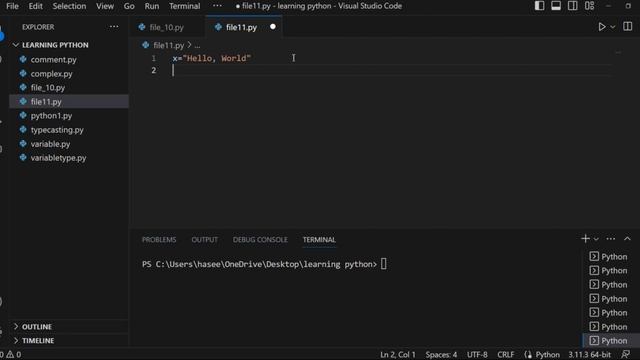Viewport: 640px width, 360px height.
Task: Open Terminal menu
Action: (x=184, y=6)
